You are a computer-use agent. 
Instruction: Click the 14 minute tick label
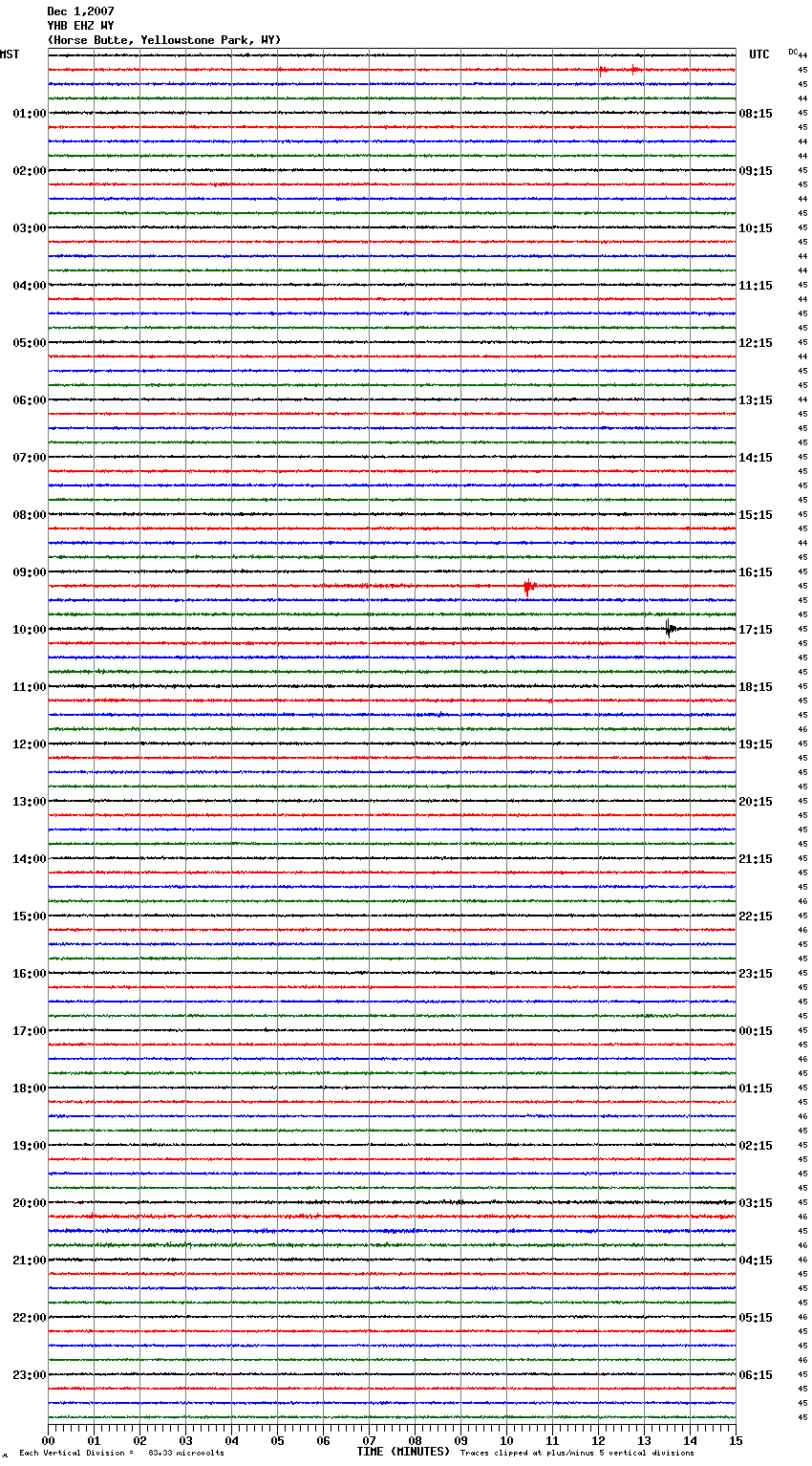click(x=690, y=1440)
